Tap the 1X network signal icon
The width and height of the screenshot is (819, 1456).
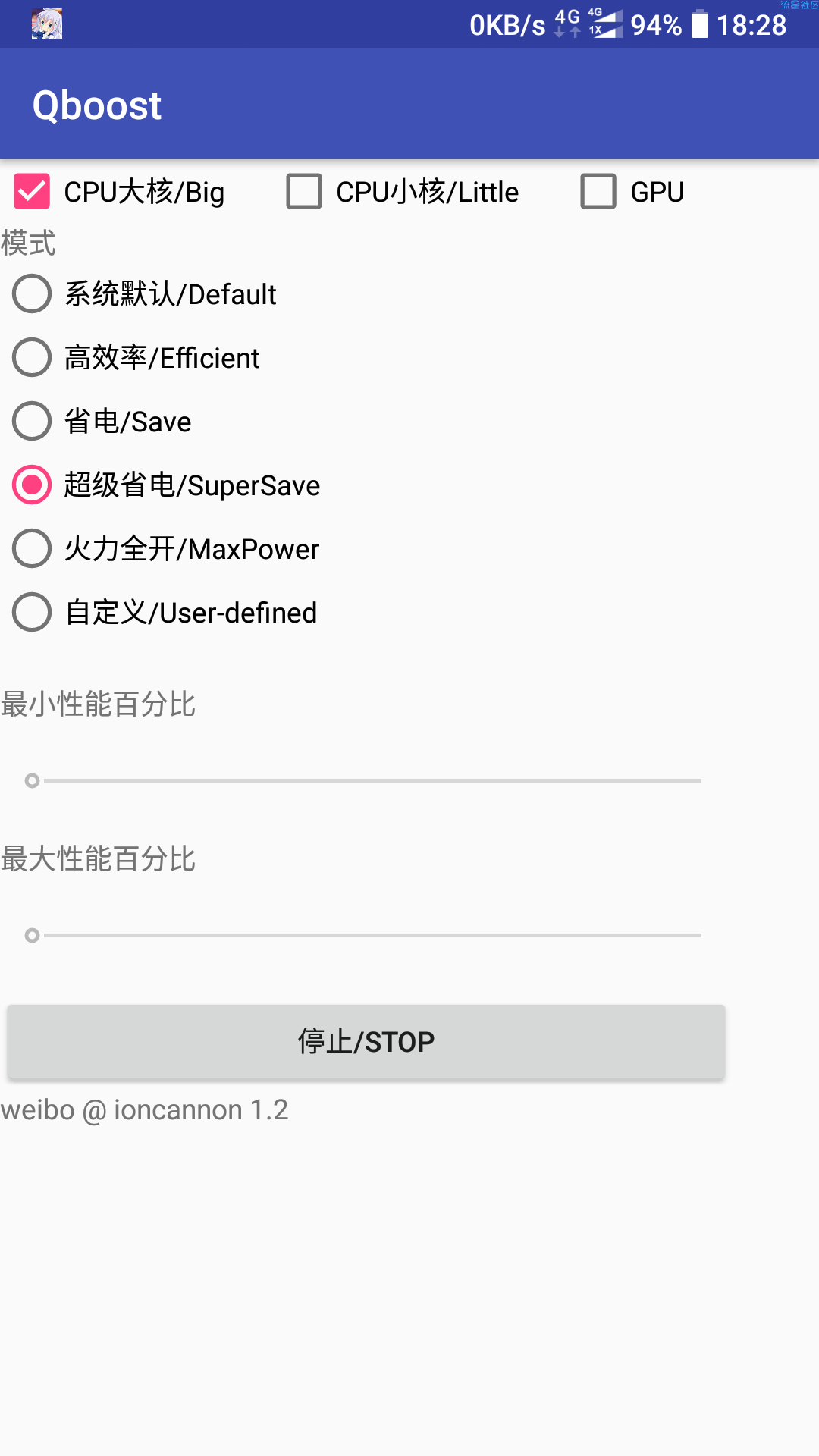(x=605, y=24)
